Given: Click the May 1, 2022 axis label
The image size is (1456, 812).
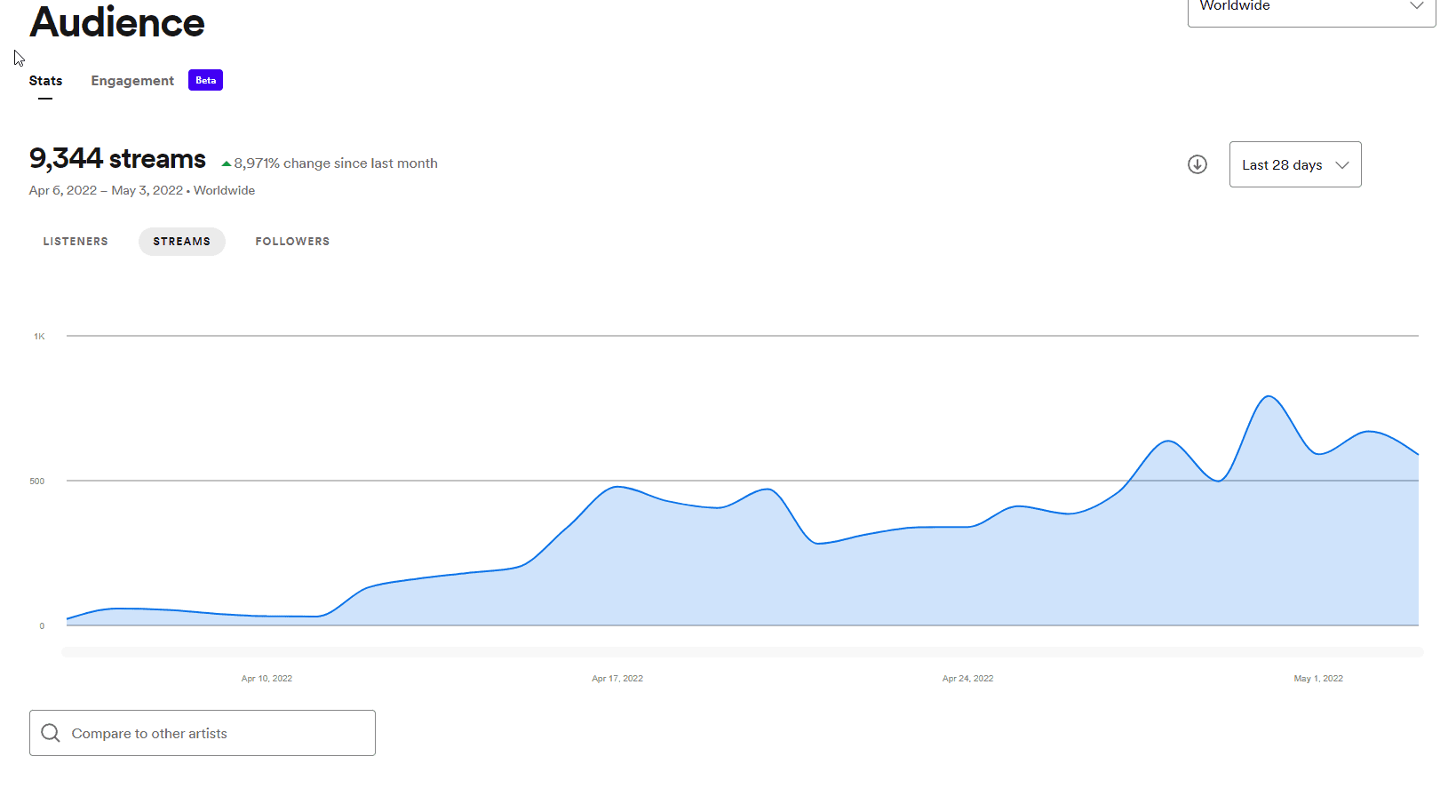Looking at the screenshot, I should tap(1317, 679).
